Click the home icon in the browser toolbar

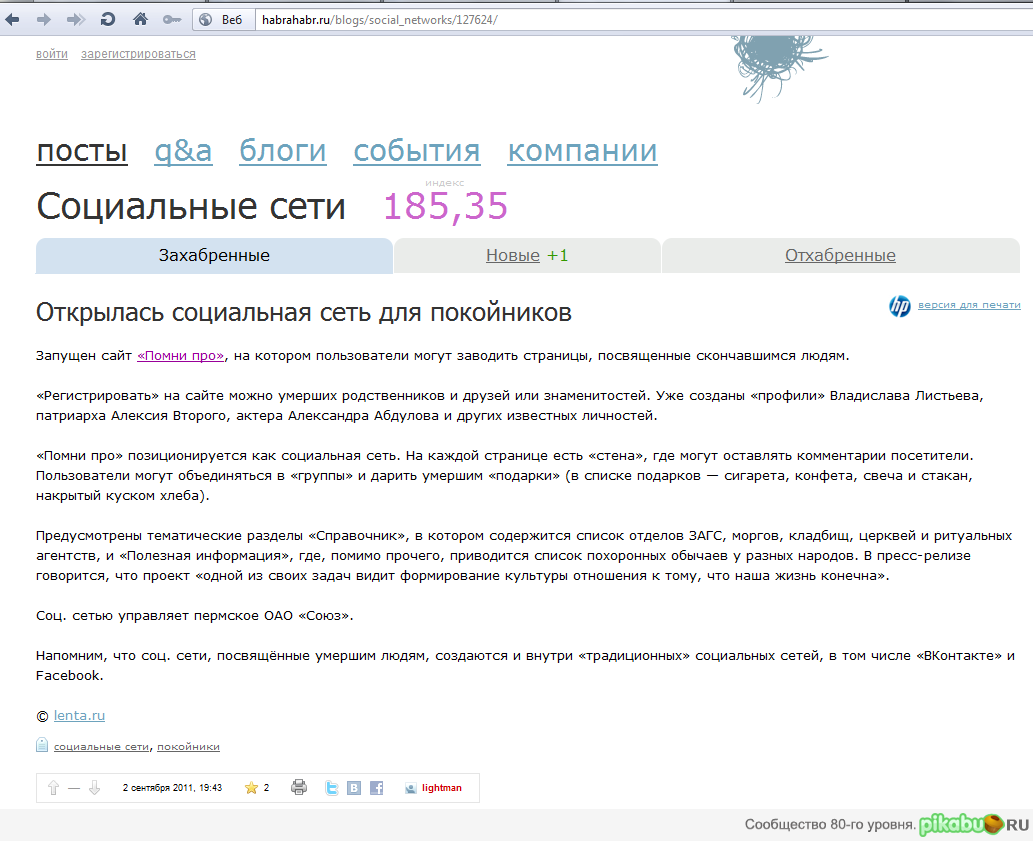tap(140, 18)
